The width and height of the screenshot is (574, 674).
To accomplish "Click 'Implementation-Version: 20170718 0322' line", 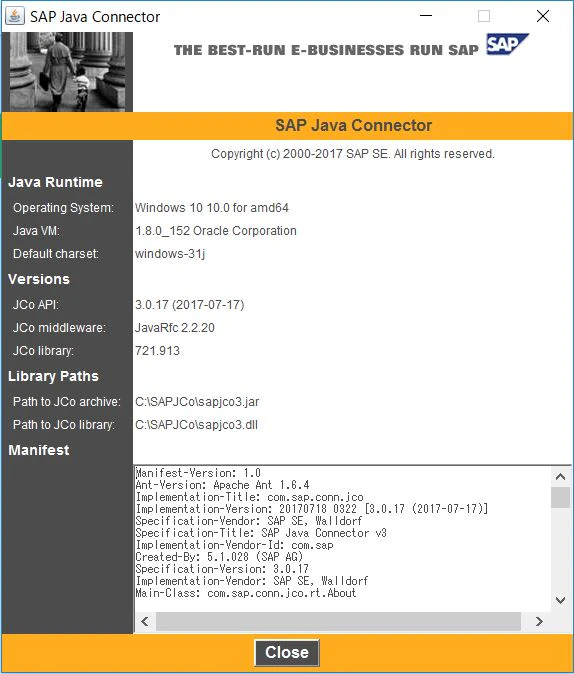I will pos(312,509).
